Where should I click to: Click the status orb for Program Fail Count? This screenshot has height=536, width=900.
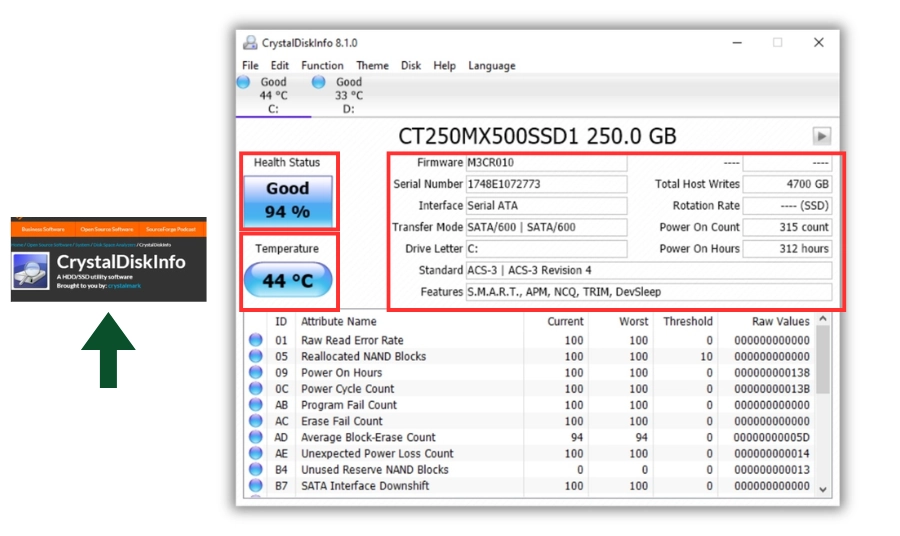tap(255, 405)
